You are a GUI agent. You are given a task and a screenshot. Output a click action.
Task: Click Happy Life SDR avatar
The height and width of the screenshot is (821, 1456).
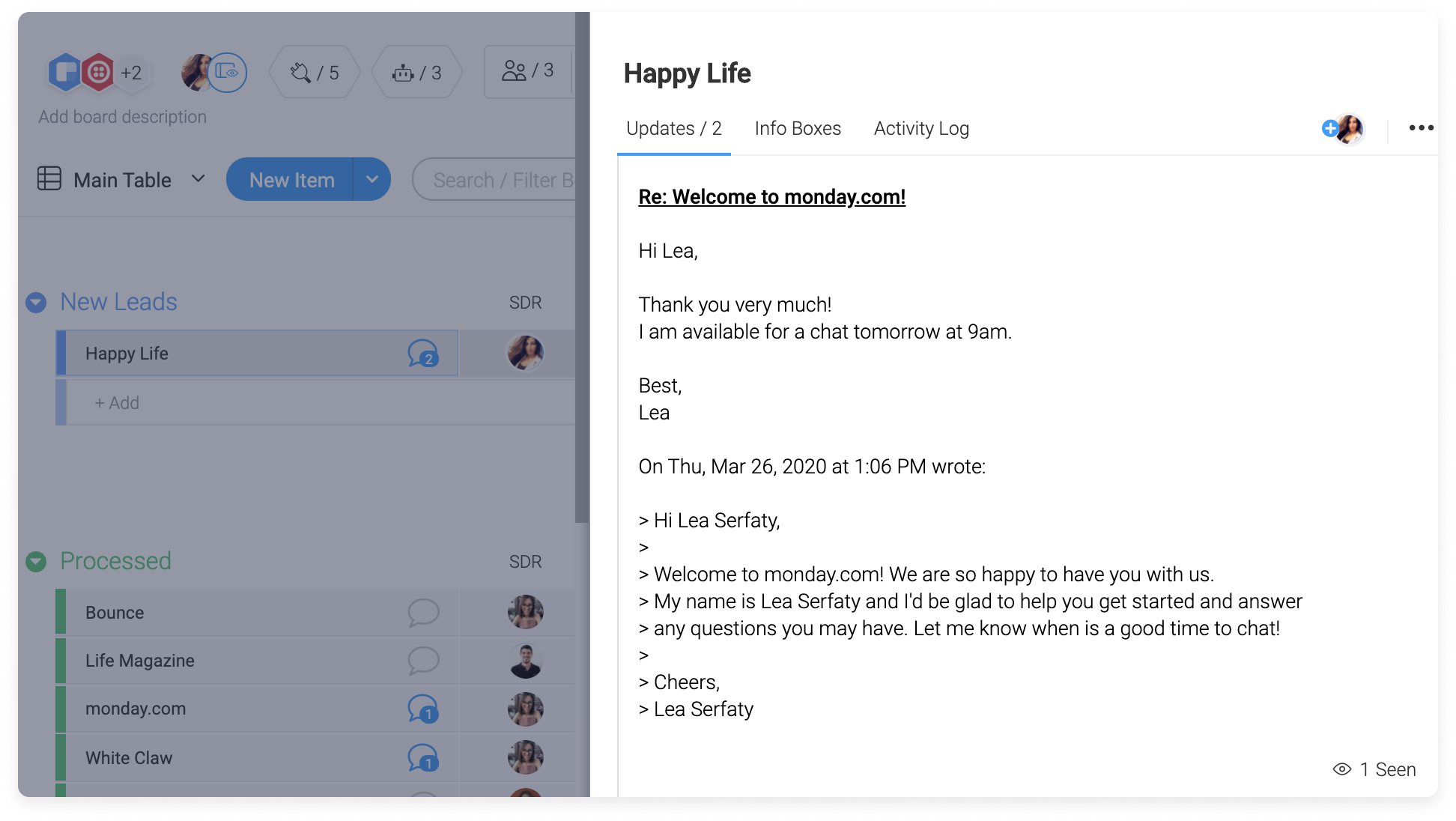[525, 353]
